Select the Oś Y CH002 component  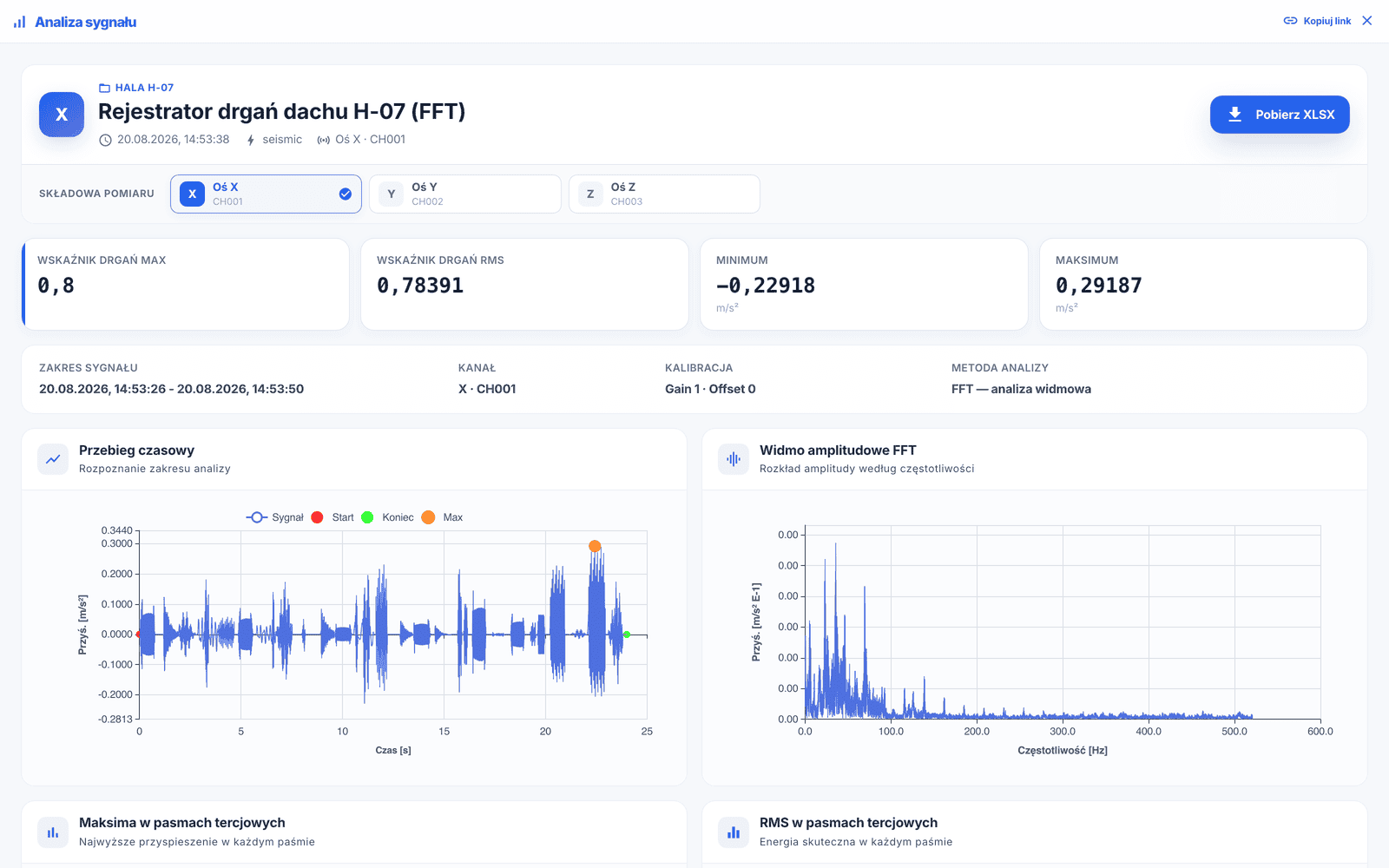[x=465, y=194]
